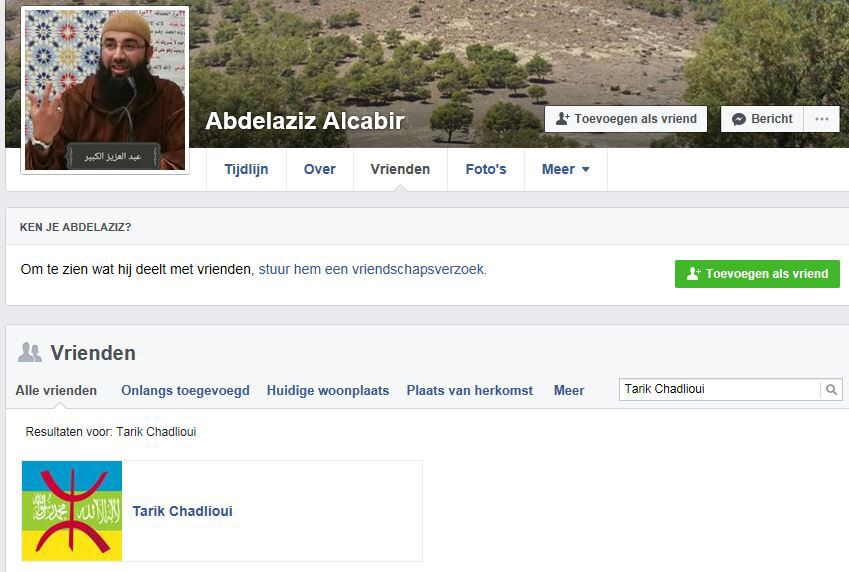
Task: Open Abdelaziz Alcabir's profile picture
Action: [105, 90]
